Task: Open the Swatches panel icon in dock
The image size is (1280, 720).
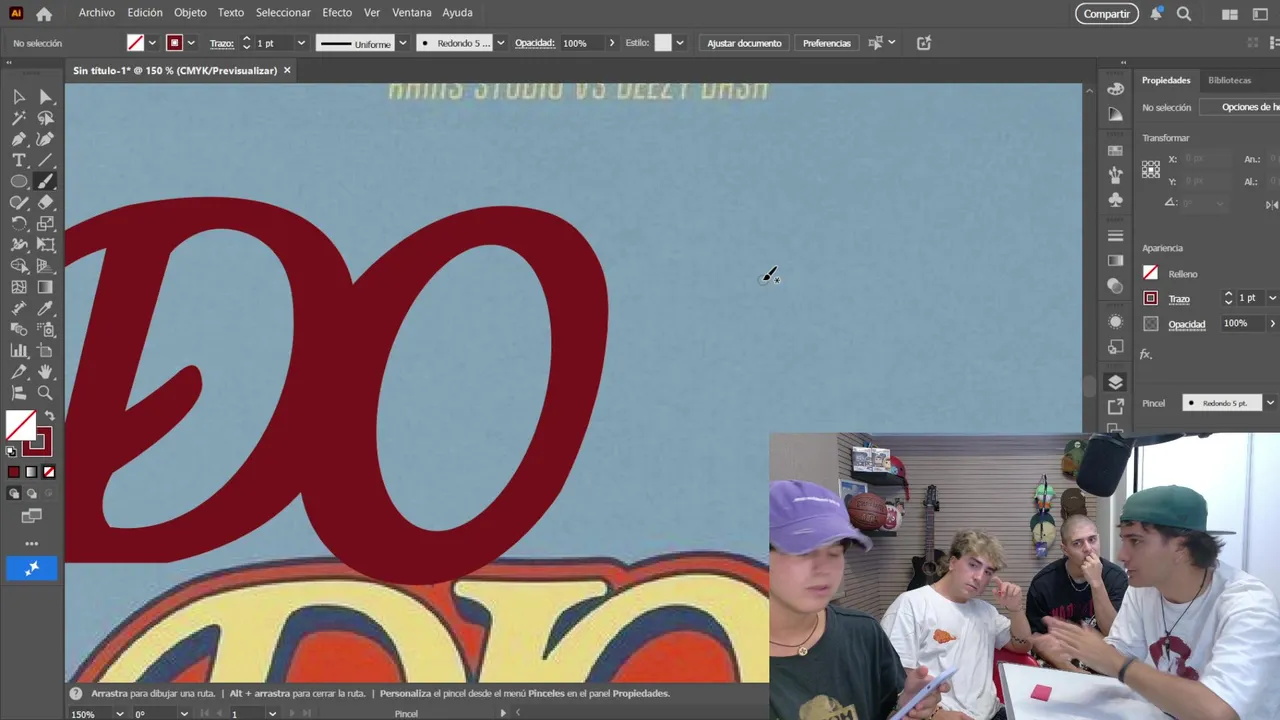Action: click(x=1116, y=150)
